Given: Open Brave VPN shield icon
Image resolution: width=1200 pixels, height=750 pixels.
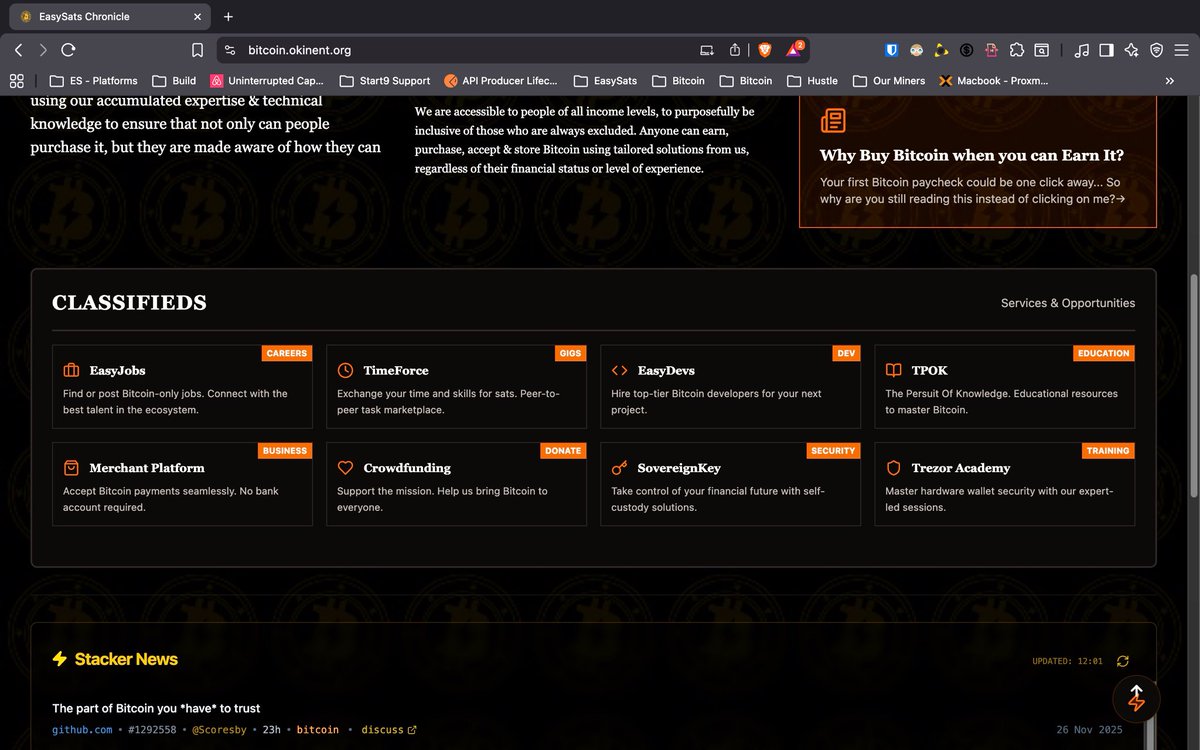Looking at the screenshot, I should 1157,50.
